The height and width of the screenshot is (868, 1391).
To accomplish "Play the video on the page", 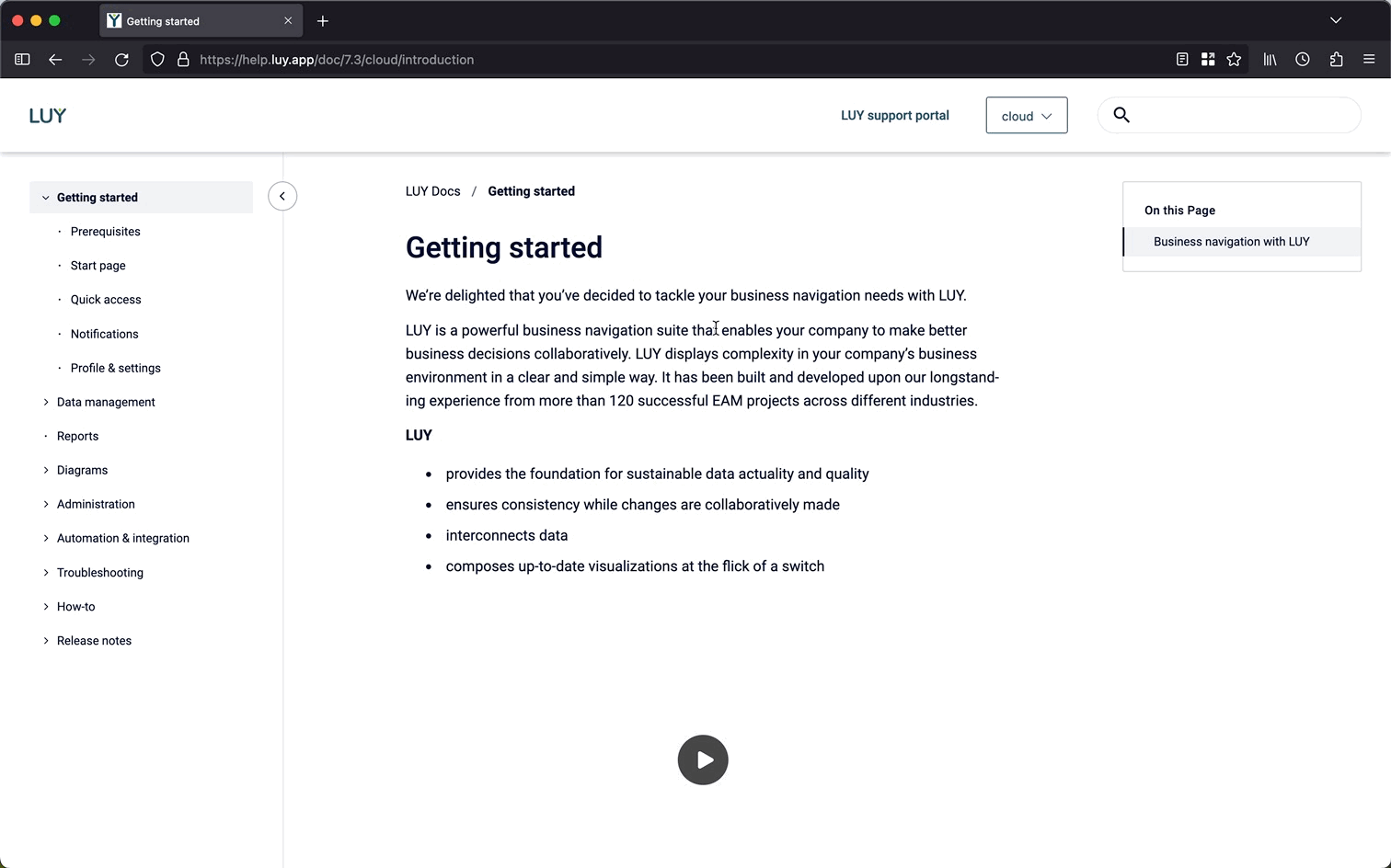I will pos(703,759).
